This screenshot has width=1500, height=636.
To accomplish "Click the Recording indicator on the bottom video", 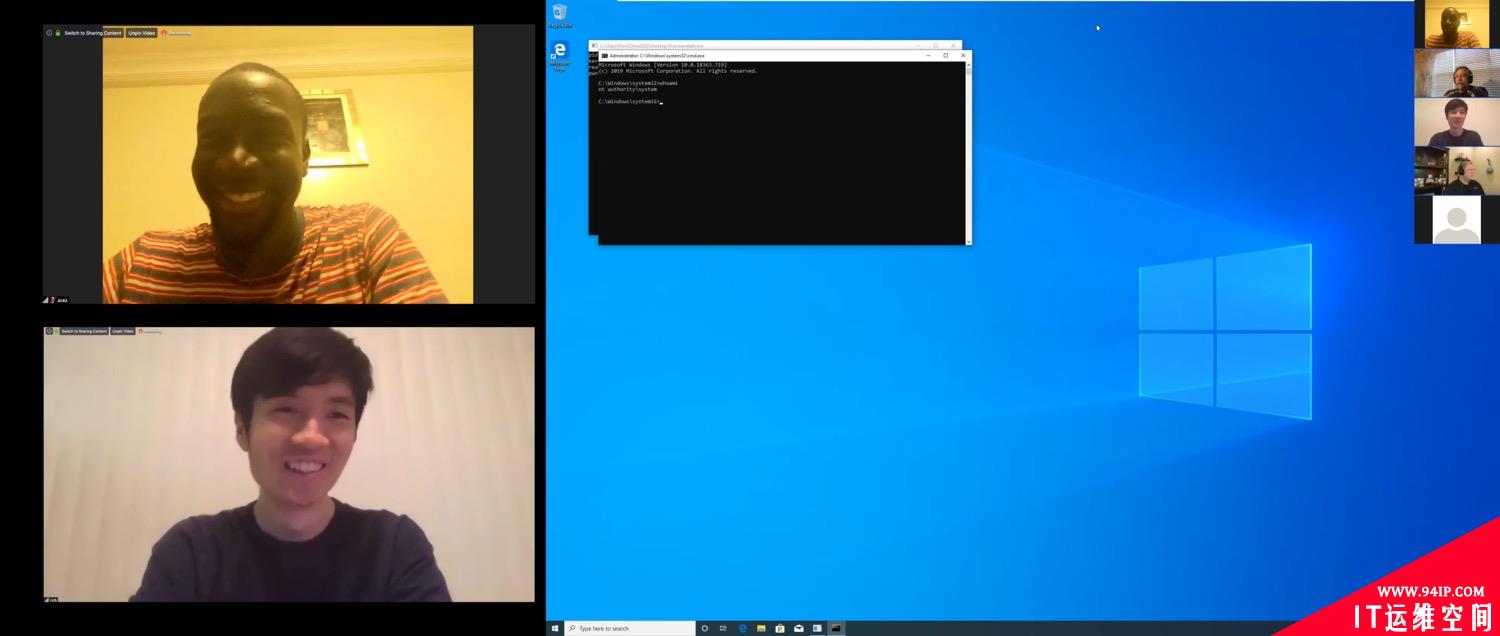I will (150, 331).
